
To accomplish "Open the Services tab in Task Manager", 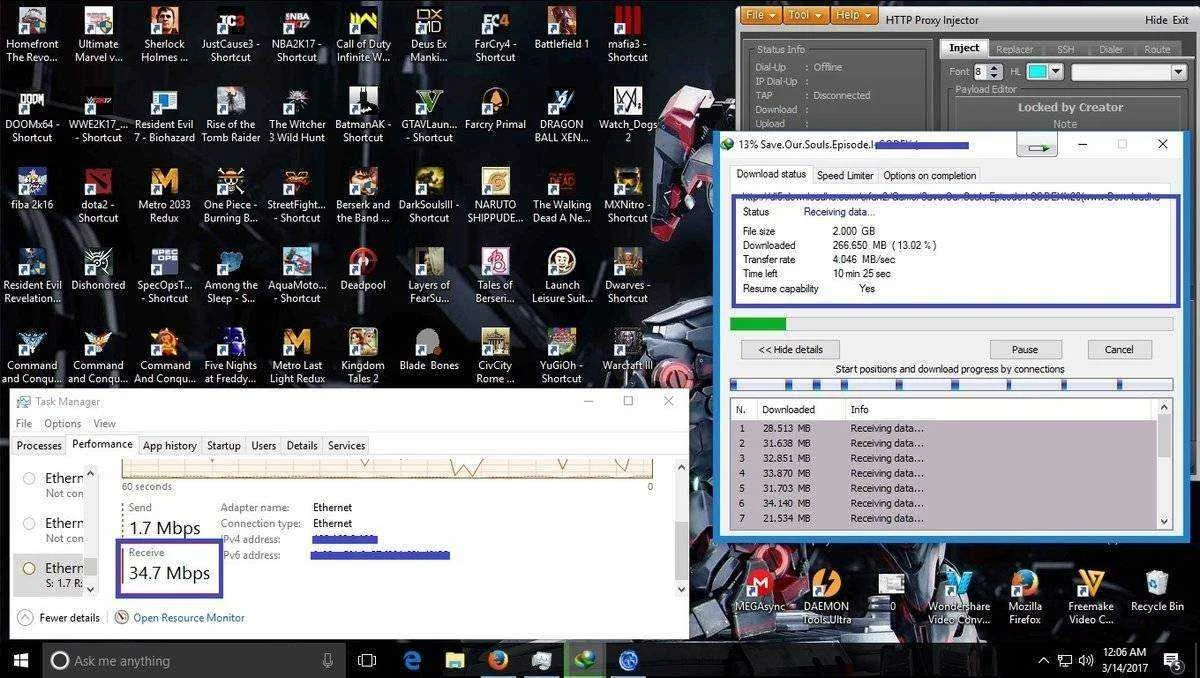I will tap(346, 446).
